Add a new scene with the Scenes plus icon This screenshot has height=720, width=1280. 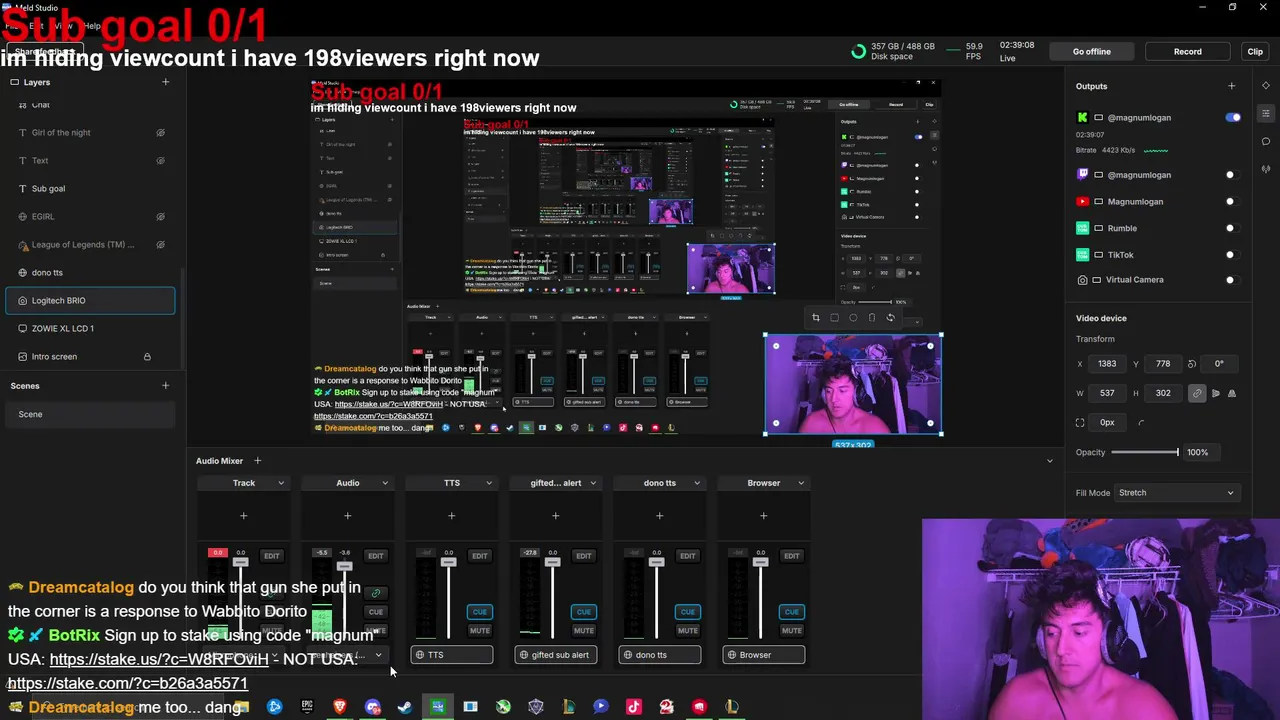166,386
